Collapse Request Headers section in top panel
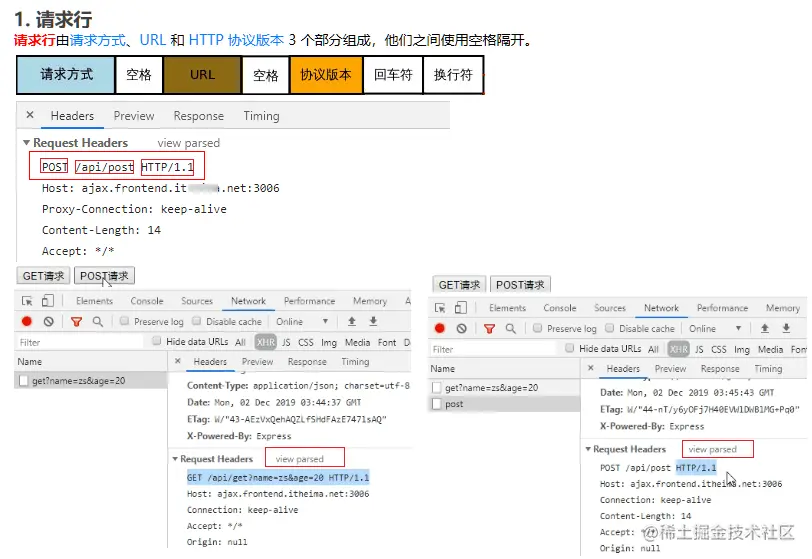812x559 pixels. point(26,142)
